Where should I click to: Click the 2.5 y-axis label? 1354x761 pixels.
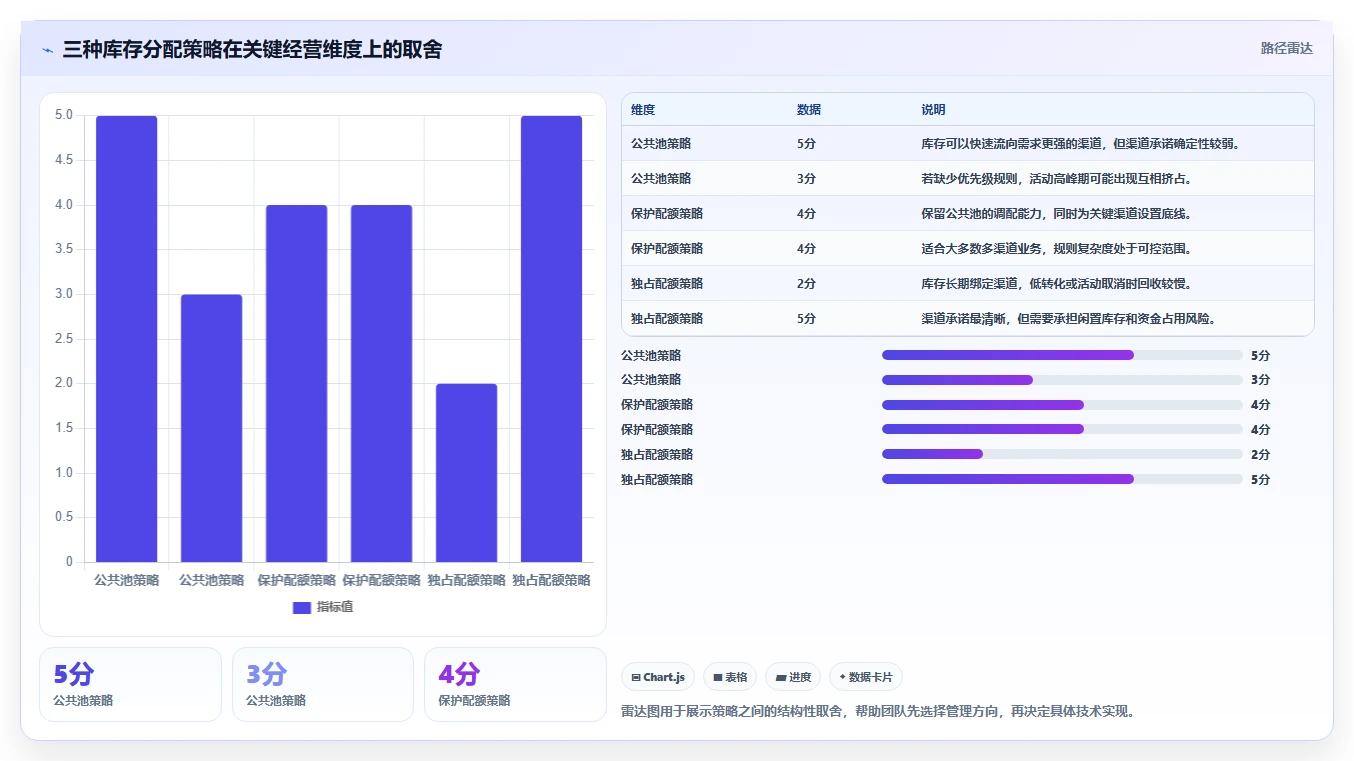(x=64, y=339)
